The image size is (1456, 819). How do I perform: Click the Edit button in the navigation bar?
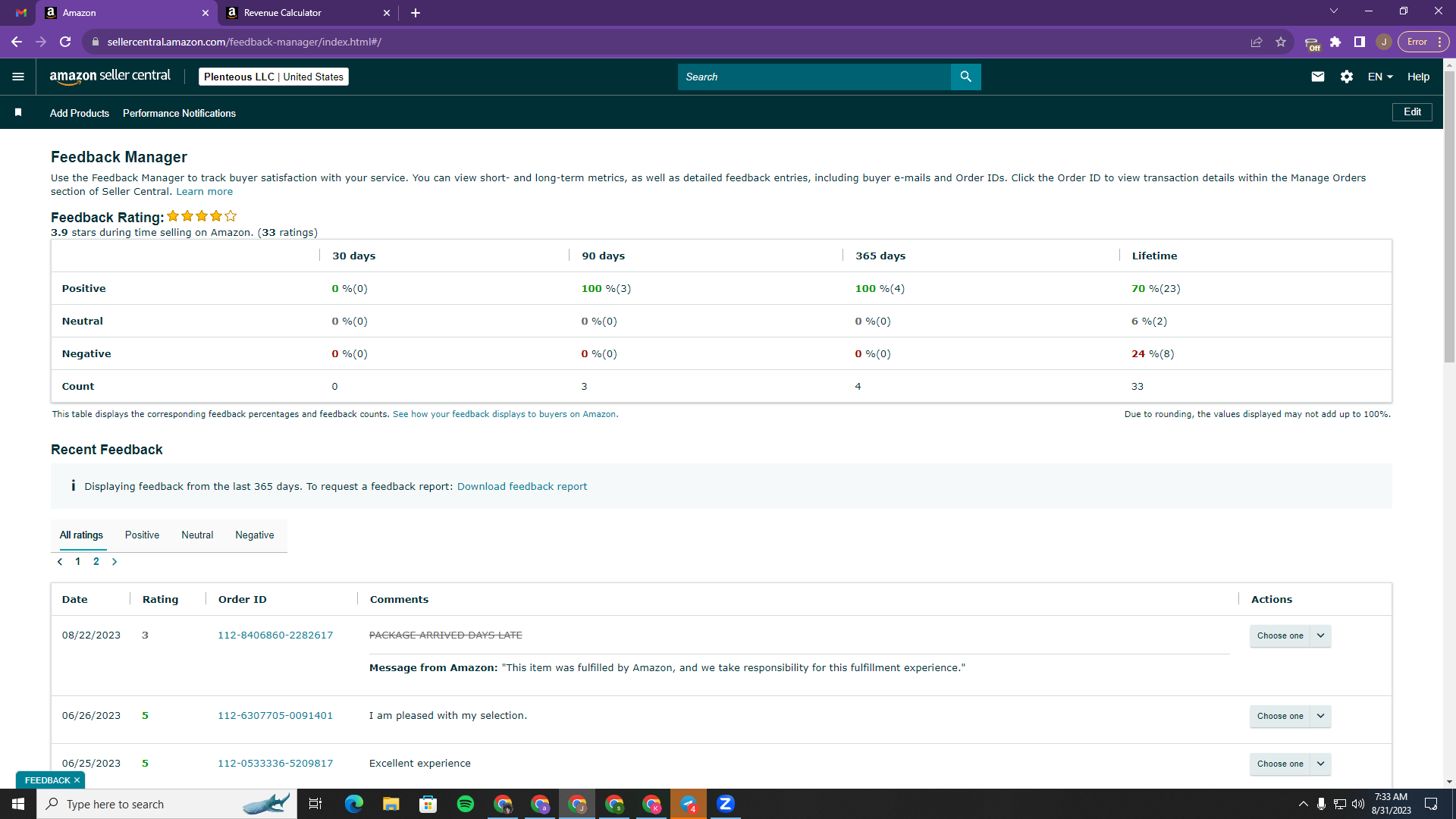[1412, 111]
